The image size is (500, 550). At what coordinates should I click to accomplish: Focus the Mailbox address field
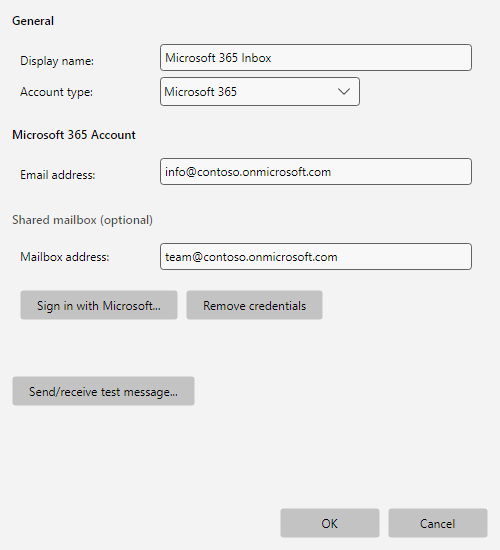tap(316, 256)
